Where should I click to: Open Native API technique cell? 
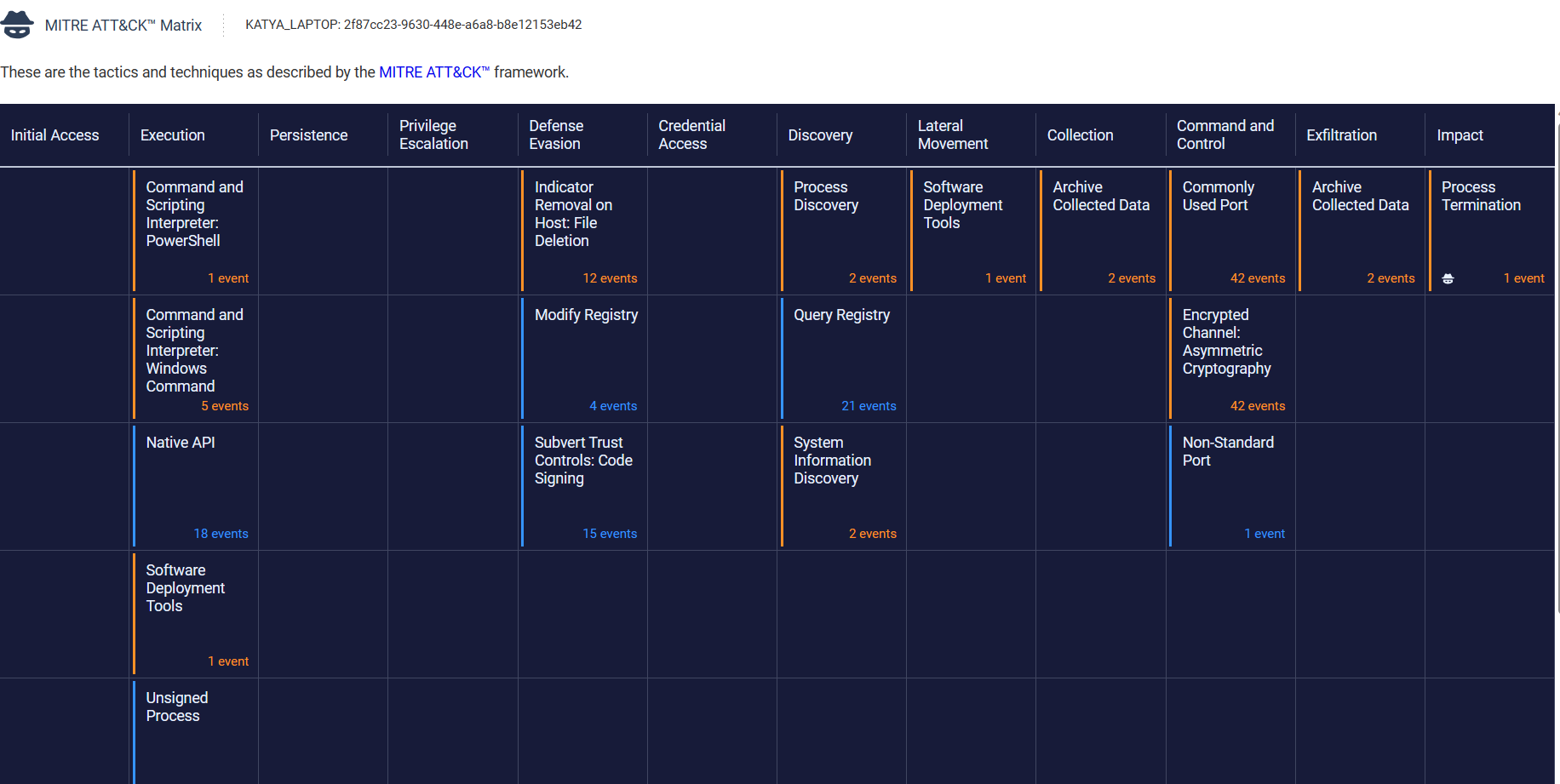[195, 486]
